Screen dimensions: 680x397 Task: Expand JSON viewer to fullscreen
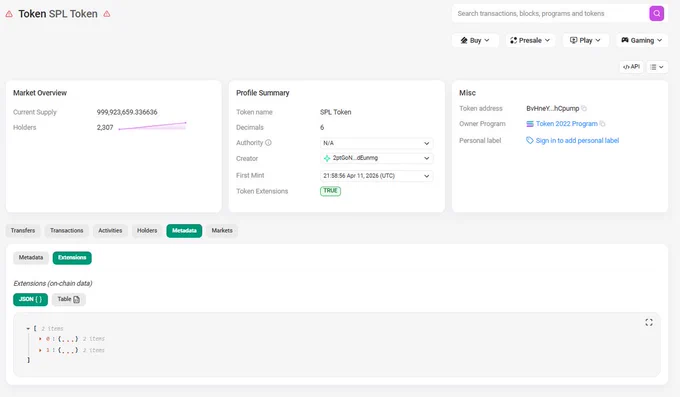pos(649,322)
